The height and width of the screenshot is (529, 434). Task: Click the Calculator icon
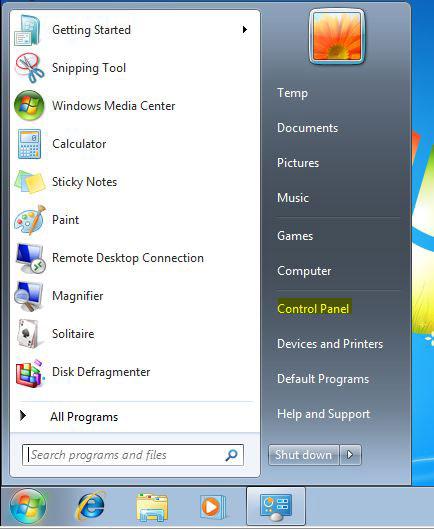(29, 144)
